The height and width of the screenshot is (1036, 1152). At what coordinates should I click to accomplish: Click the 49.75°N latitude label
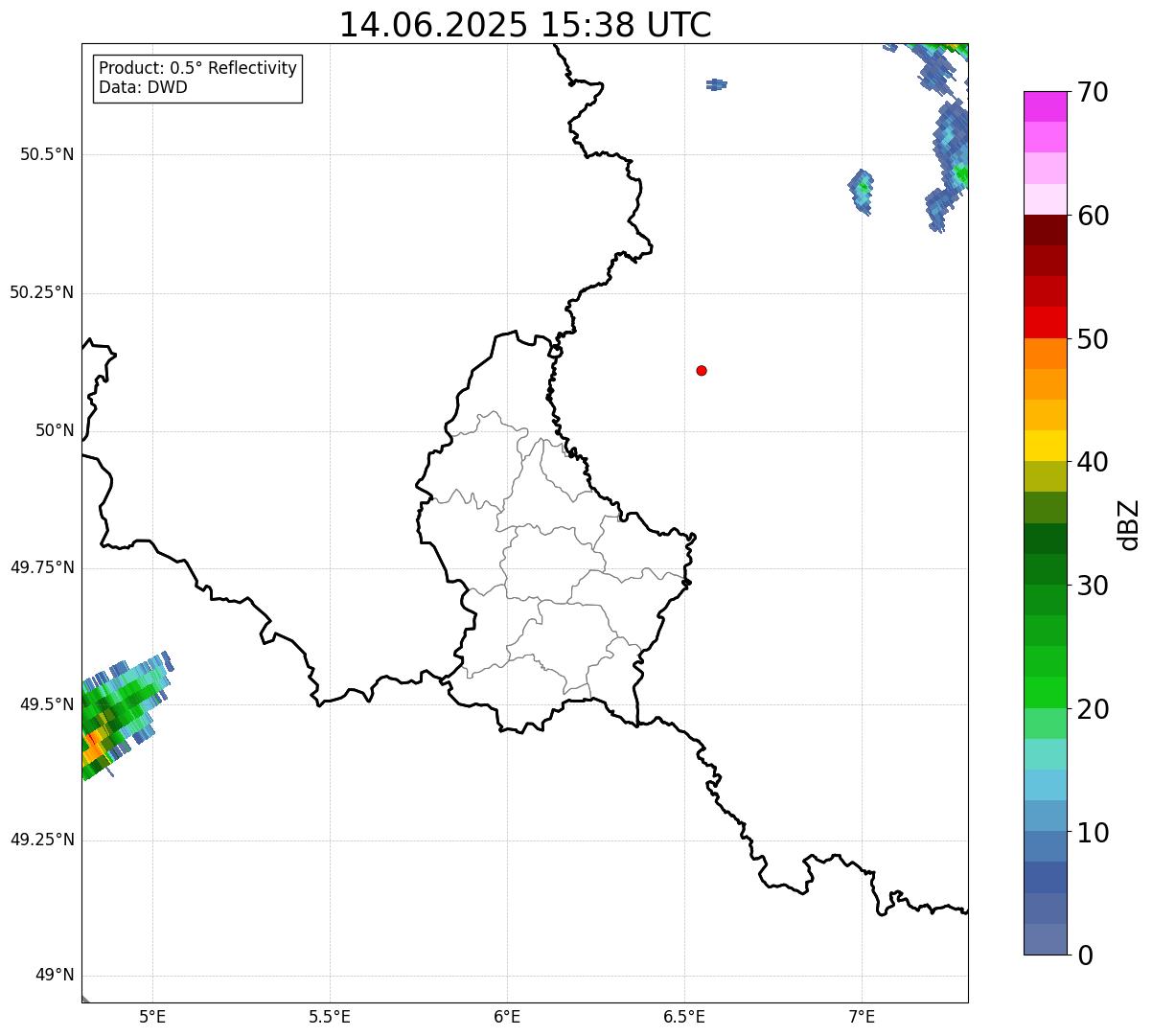coord(42,567)
